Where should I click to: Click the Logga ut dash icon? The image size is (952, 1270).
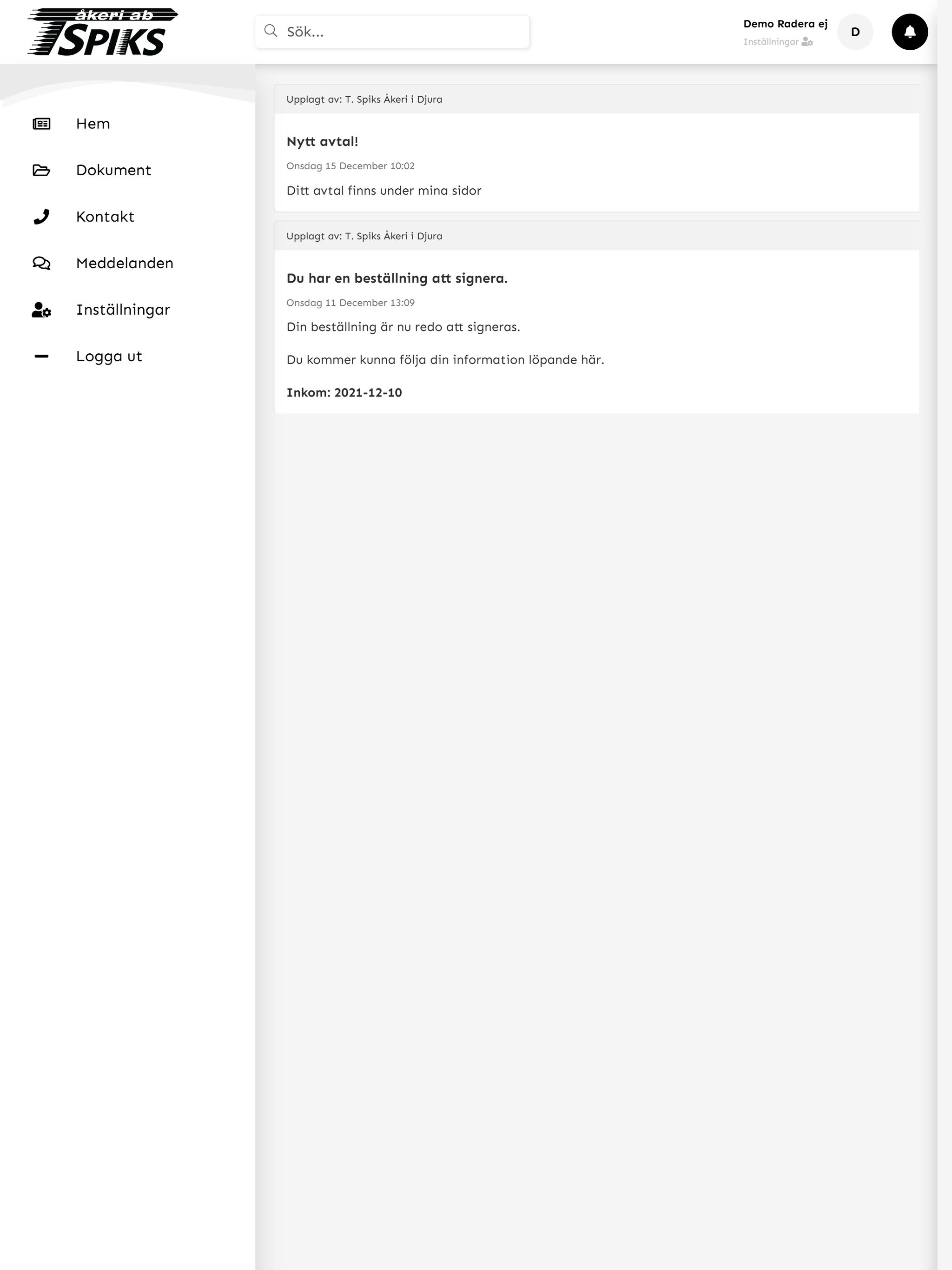click(41, 357)
